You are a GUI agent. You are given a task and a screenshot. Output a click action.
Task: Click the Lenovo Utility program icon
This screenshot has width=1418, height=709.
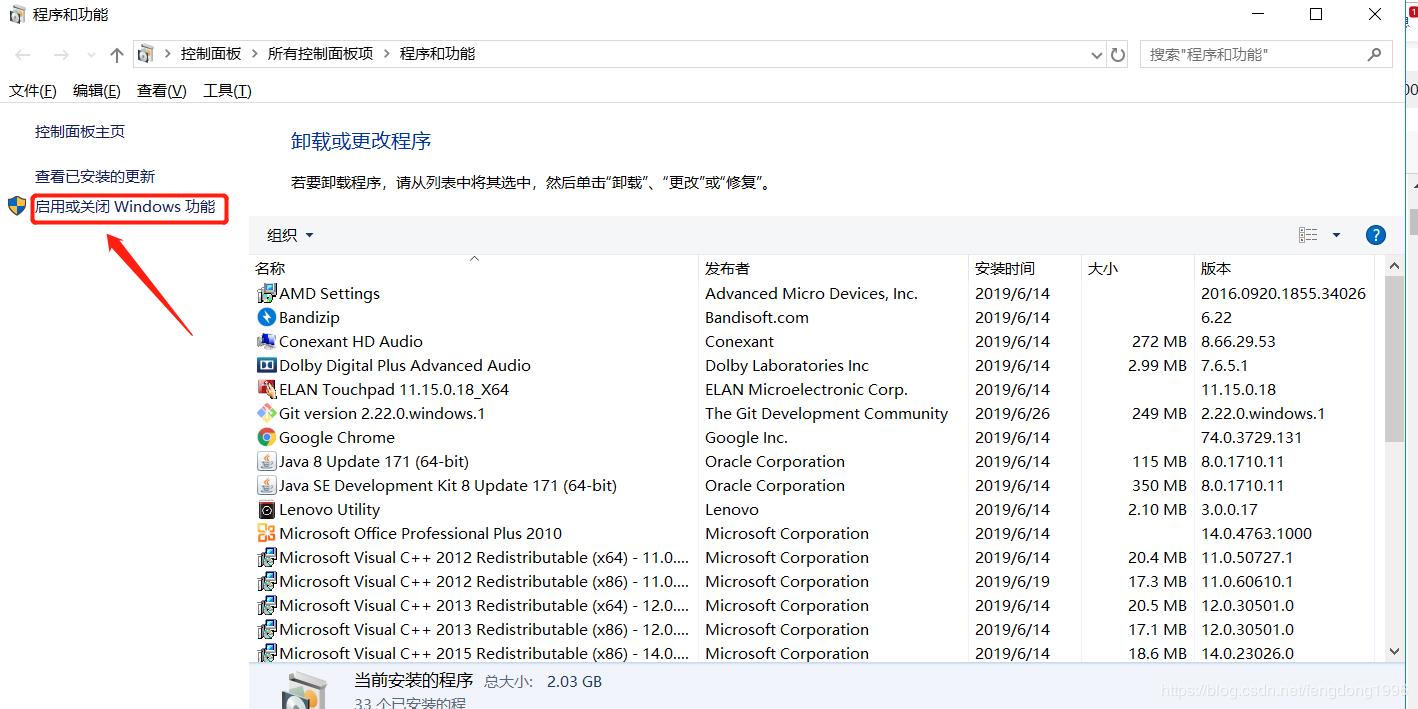(x=266, y=510)
